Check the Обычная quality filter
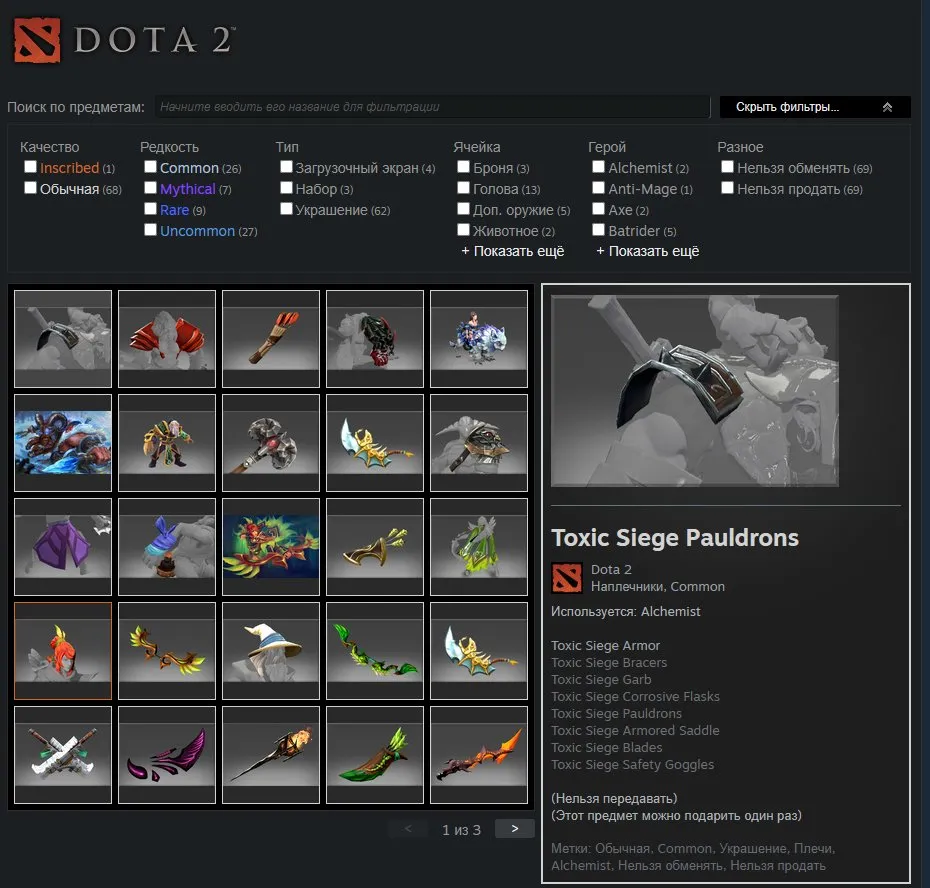The height and width of the screenshot is (888, 930). click(30, 188)
